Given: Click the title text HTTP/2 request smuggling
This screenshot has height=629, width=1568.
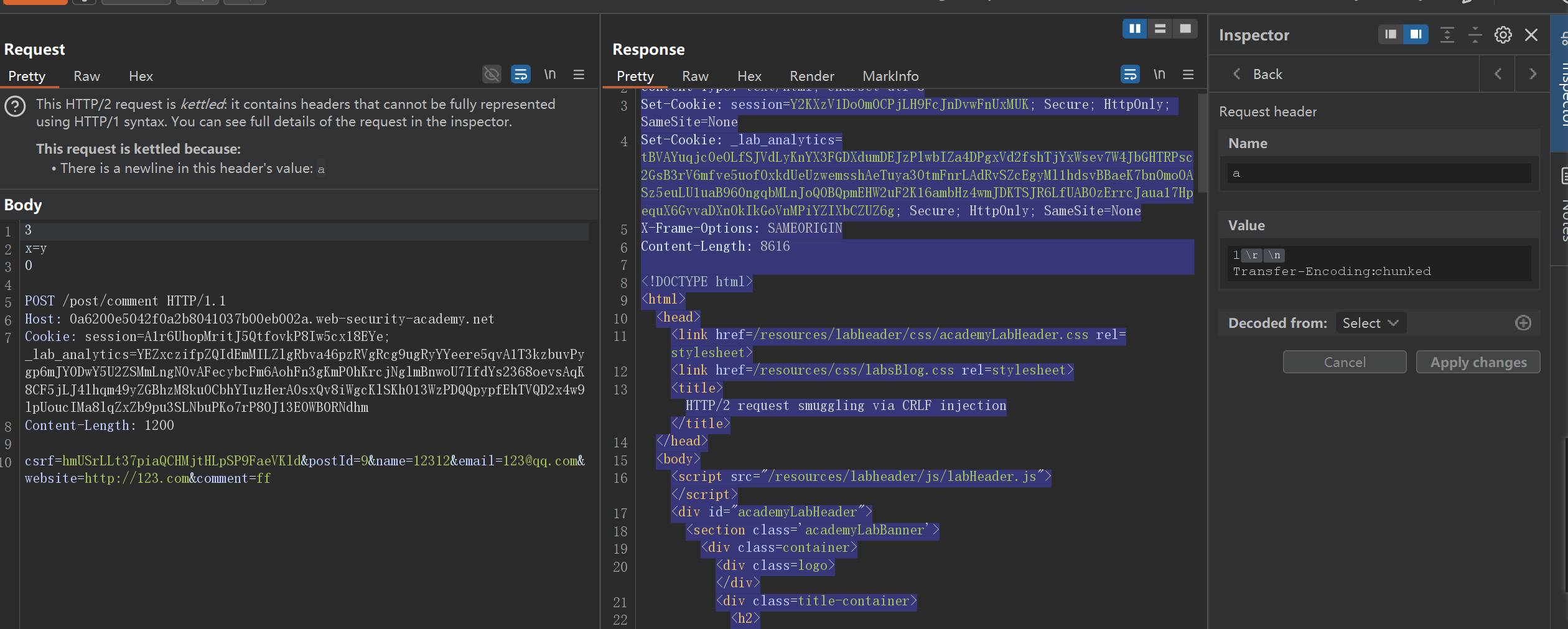Looking at the screenshot, I should pos(846,406).
